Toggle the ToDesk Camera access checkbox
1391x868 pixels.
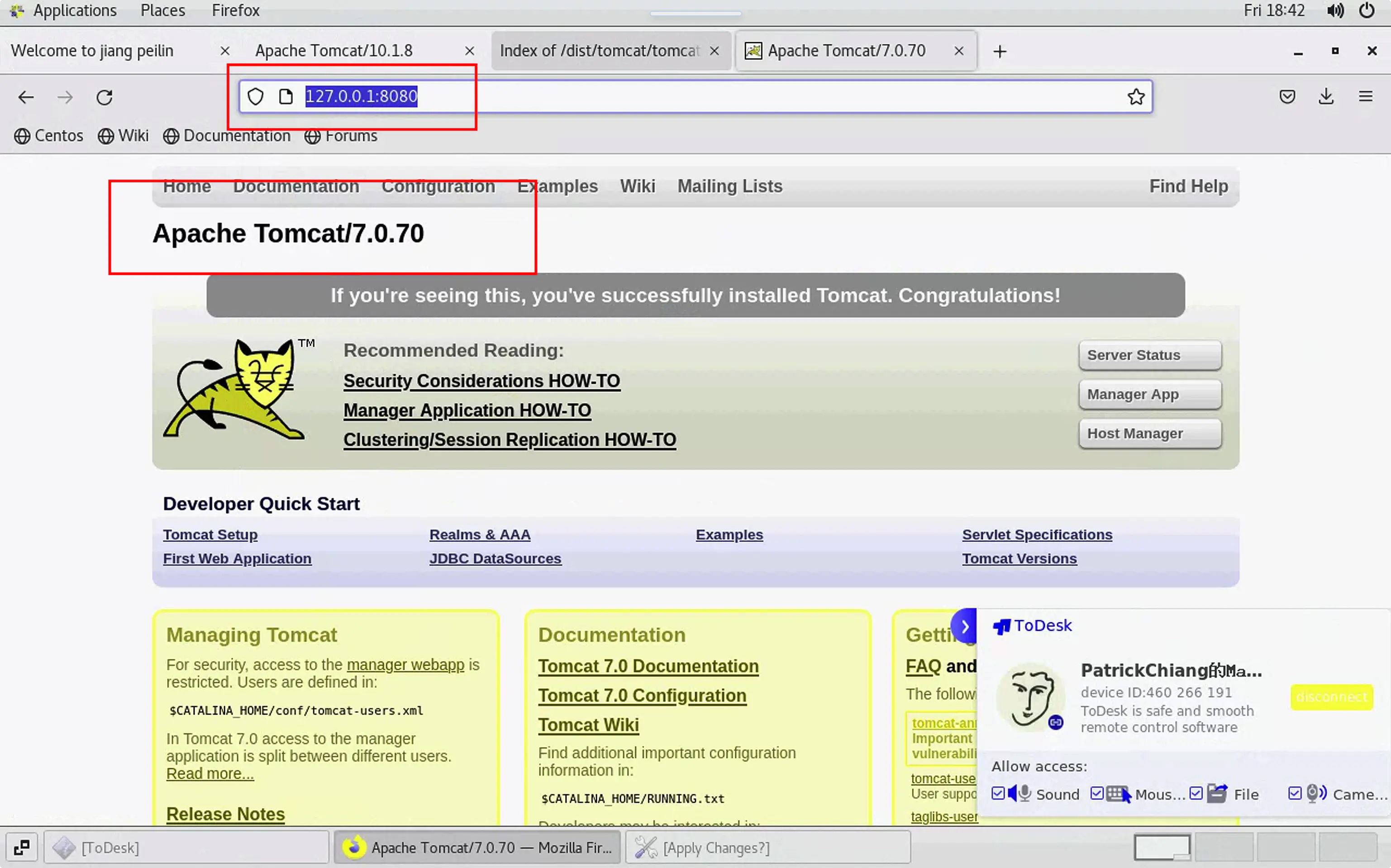coord(1295,793)
